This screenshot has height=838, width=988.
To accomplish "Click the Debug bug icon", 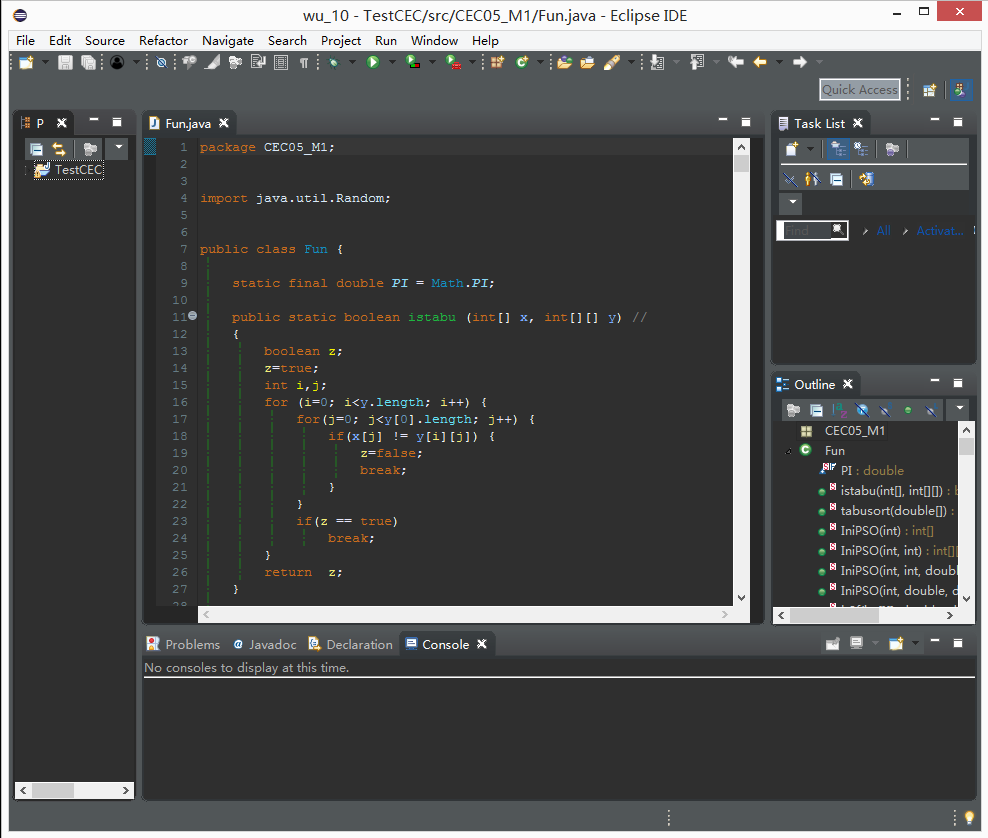I will click(x=334, y=62).
